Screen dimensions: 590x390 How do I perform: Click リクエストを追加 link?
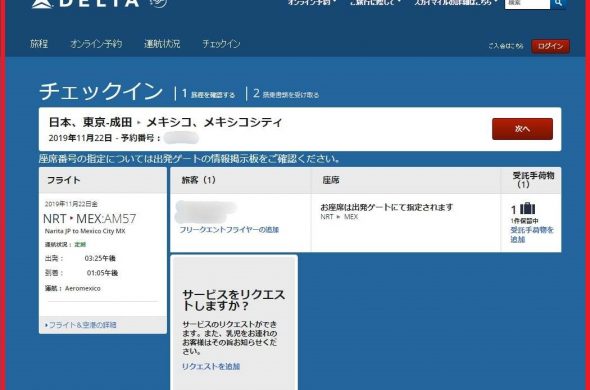point(211,366)
